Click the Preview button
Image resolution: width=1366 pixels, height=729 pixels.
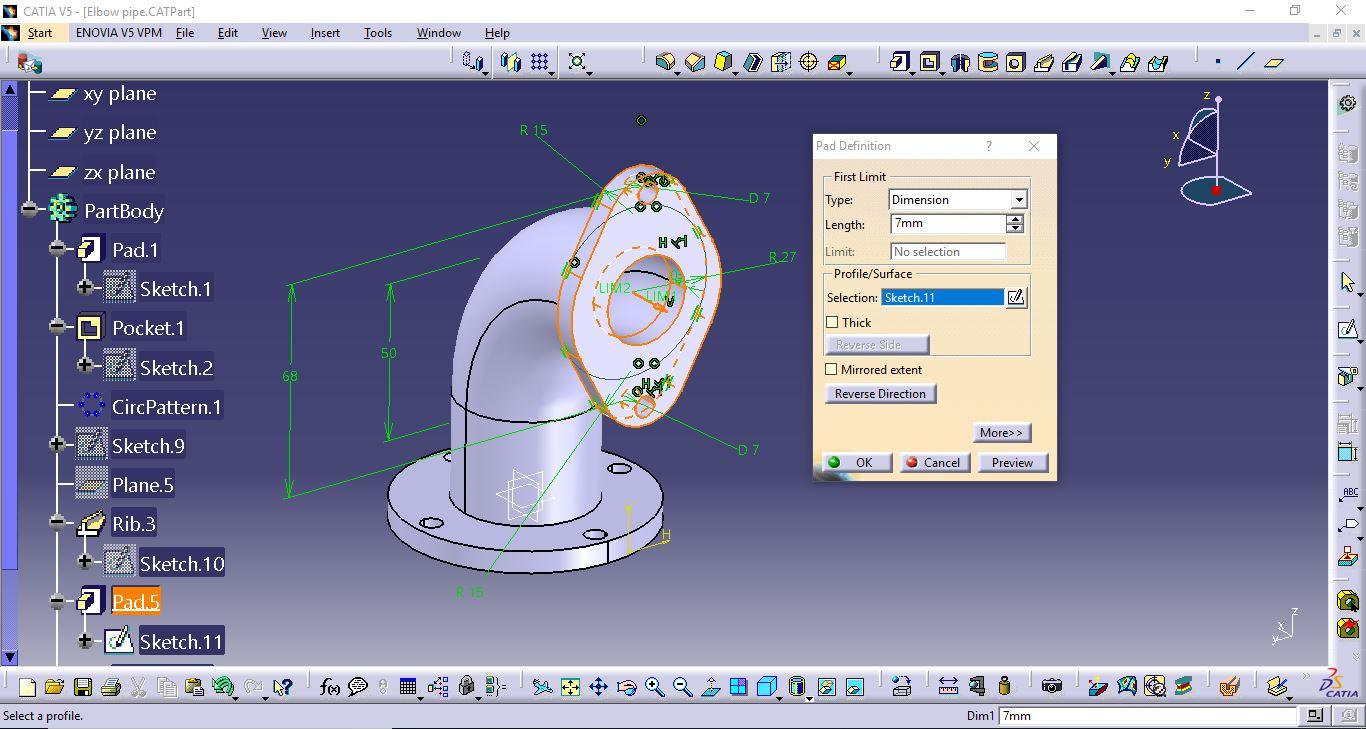point(1012,463)
